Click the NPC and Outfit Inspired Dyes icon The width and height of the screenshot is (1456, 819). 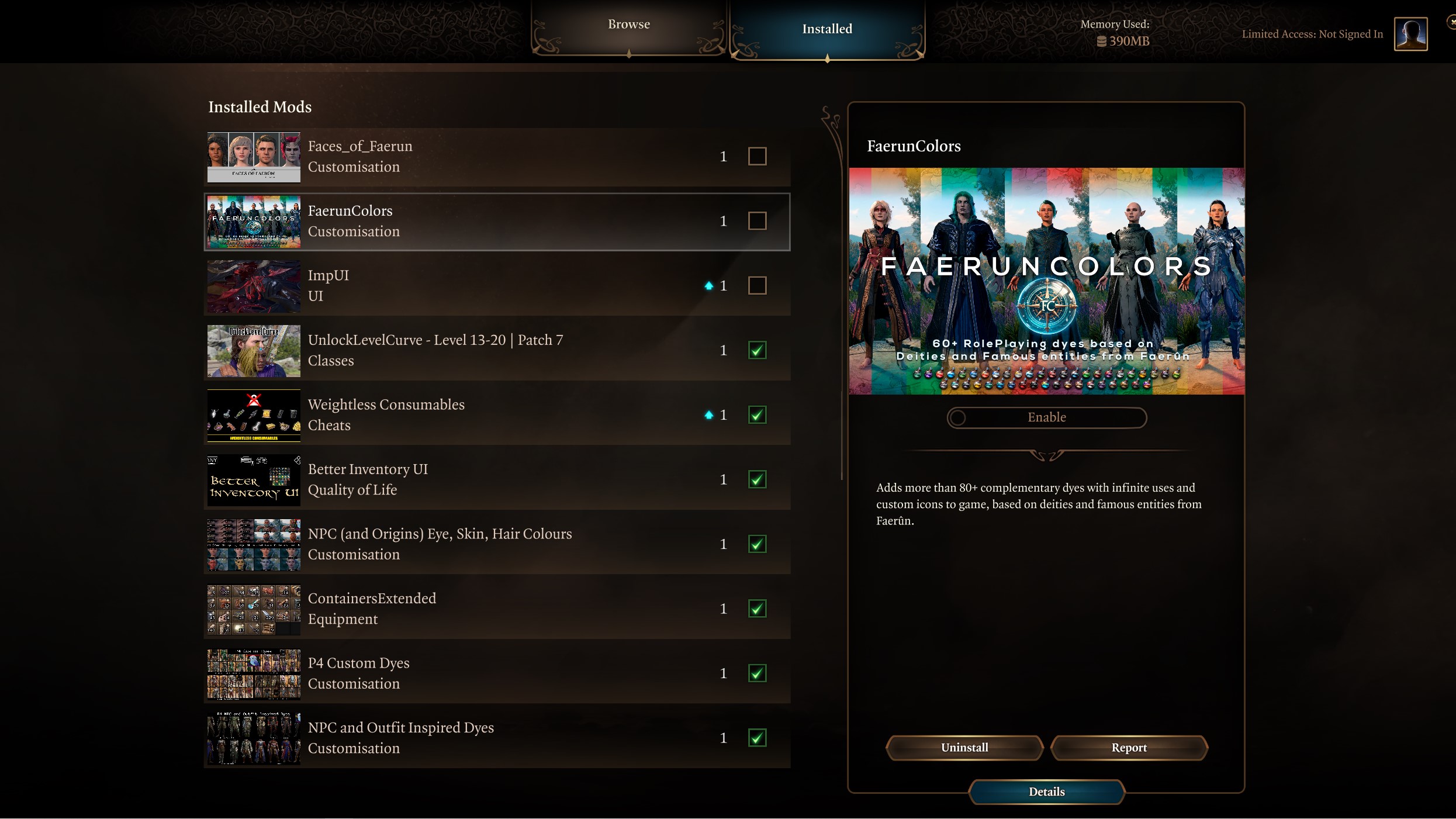254,737
